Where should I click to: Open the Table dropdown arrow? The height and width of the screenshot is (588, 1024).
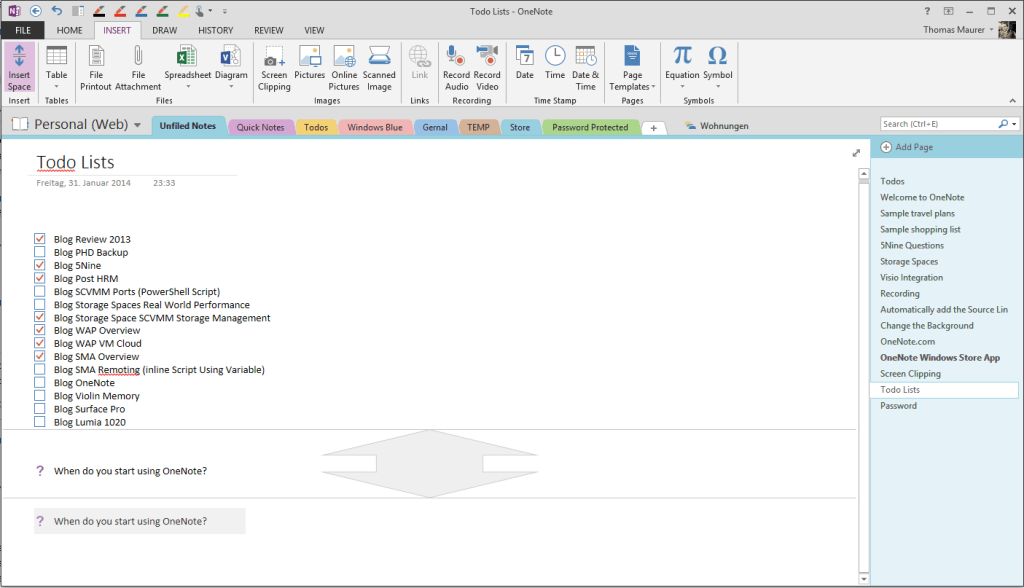56,86
